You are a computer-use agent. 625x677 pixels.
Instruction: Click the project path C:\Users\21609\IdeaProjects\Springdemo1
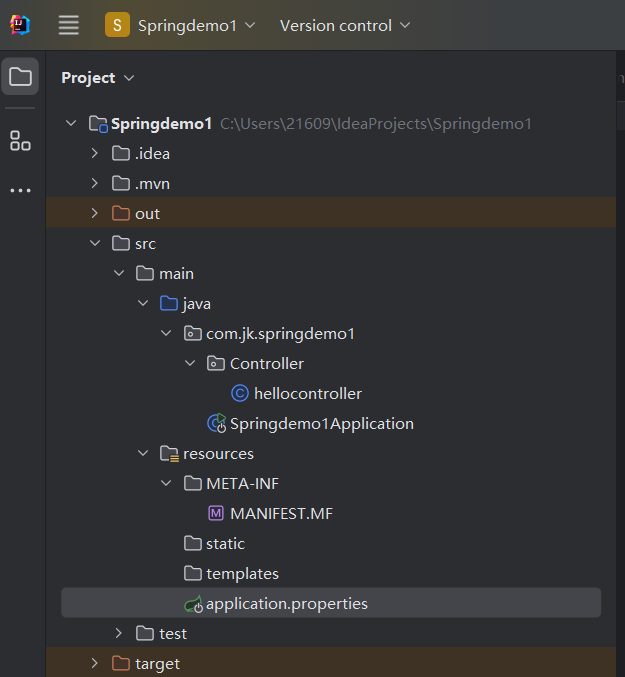pos(376,124)
